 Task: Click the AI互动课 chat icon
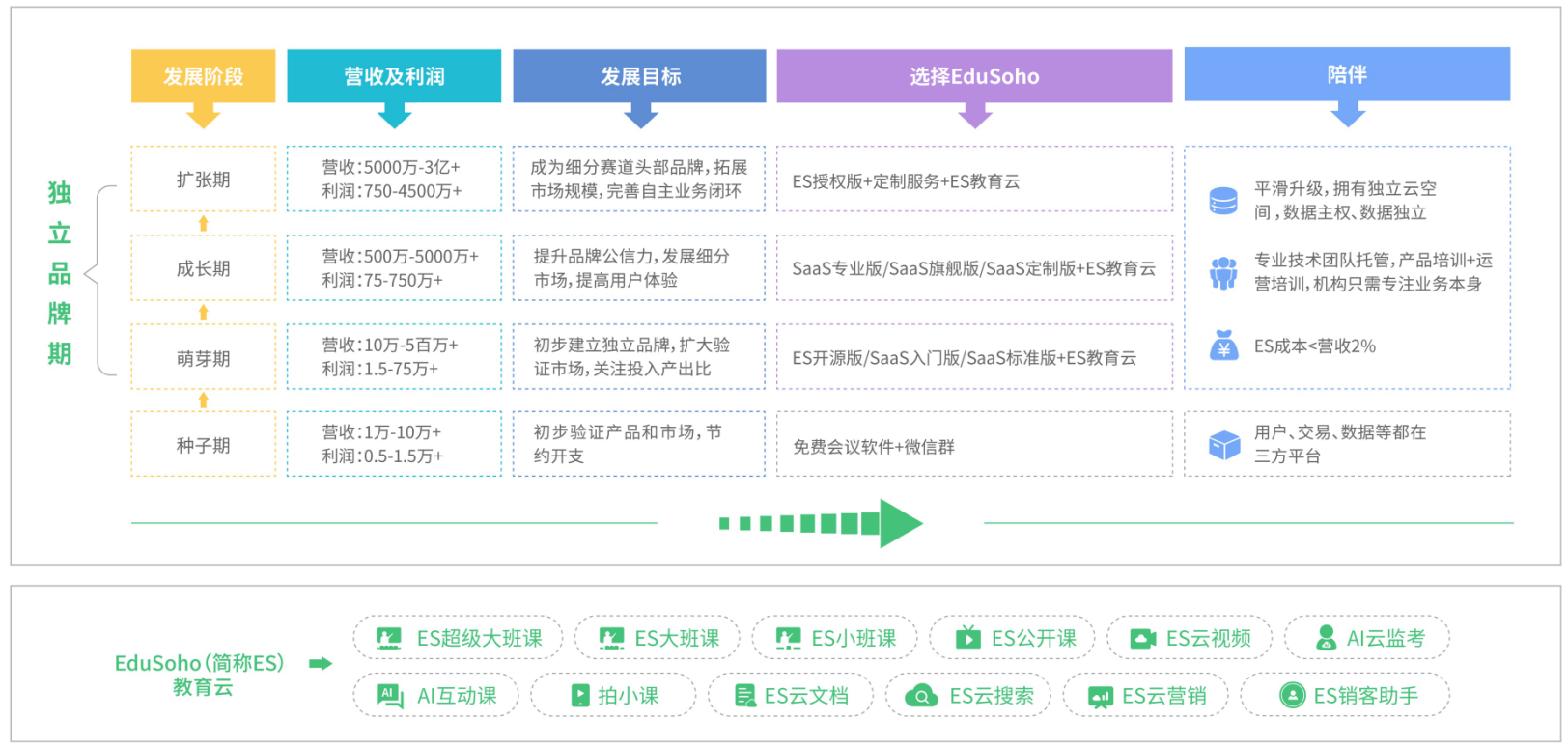[x=390, y=696]
